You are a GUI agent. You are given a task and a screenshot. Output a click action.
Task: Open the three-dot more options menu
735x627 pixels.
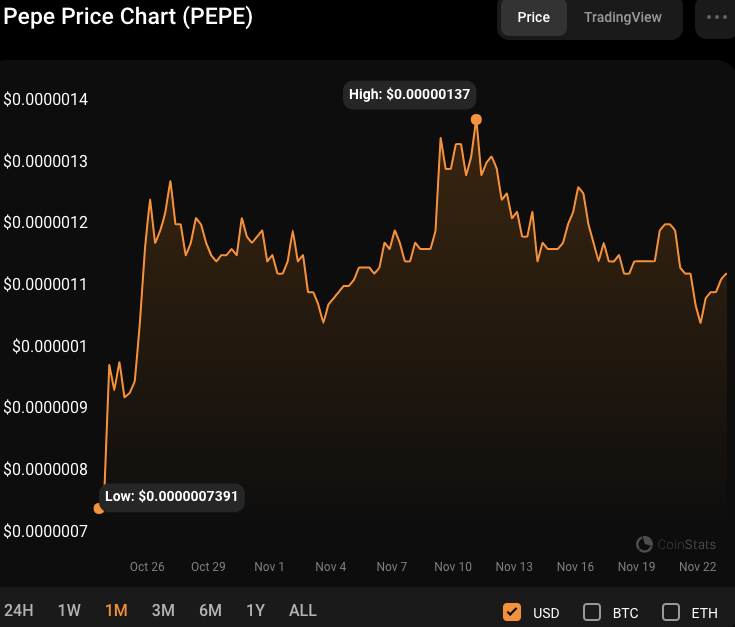pyautogui.click(x=716, y=17)
